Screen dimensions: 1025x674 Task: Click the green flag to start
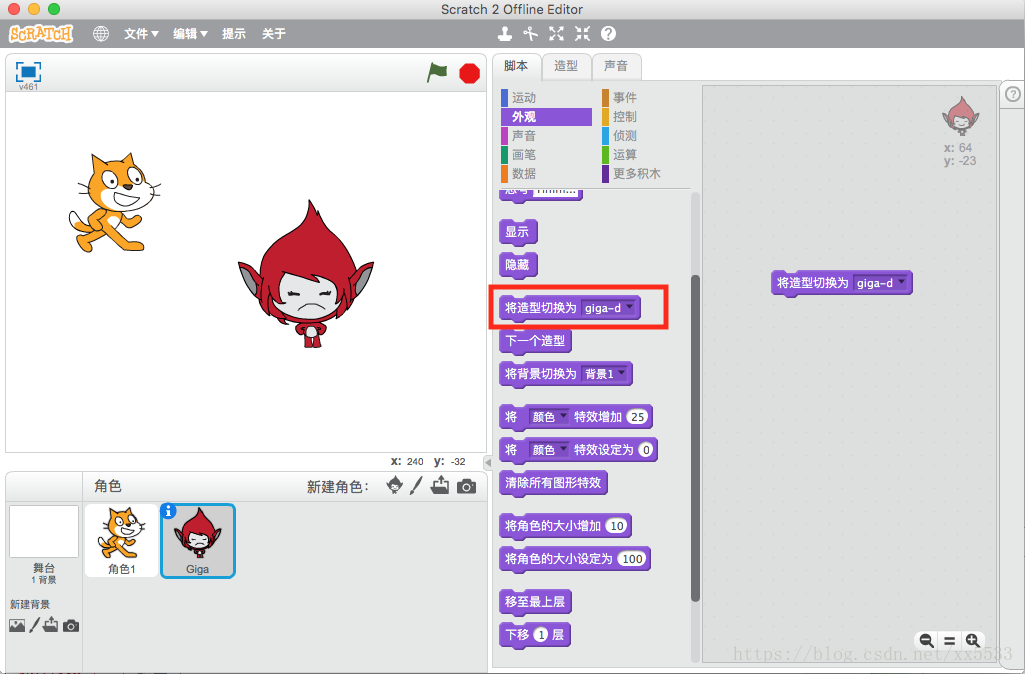click(x=437, y=72)
